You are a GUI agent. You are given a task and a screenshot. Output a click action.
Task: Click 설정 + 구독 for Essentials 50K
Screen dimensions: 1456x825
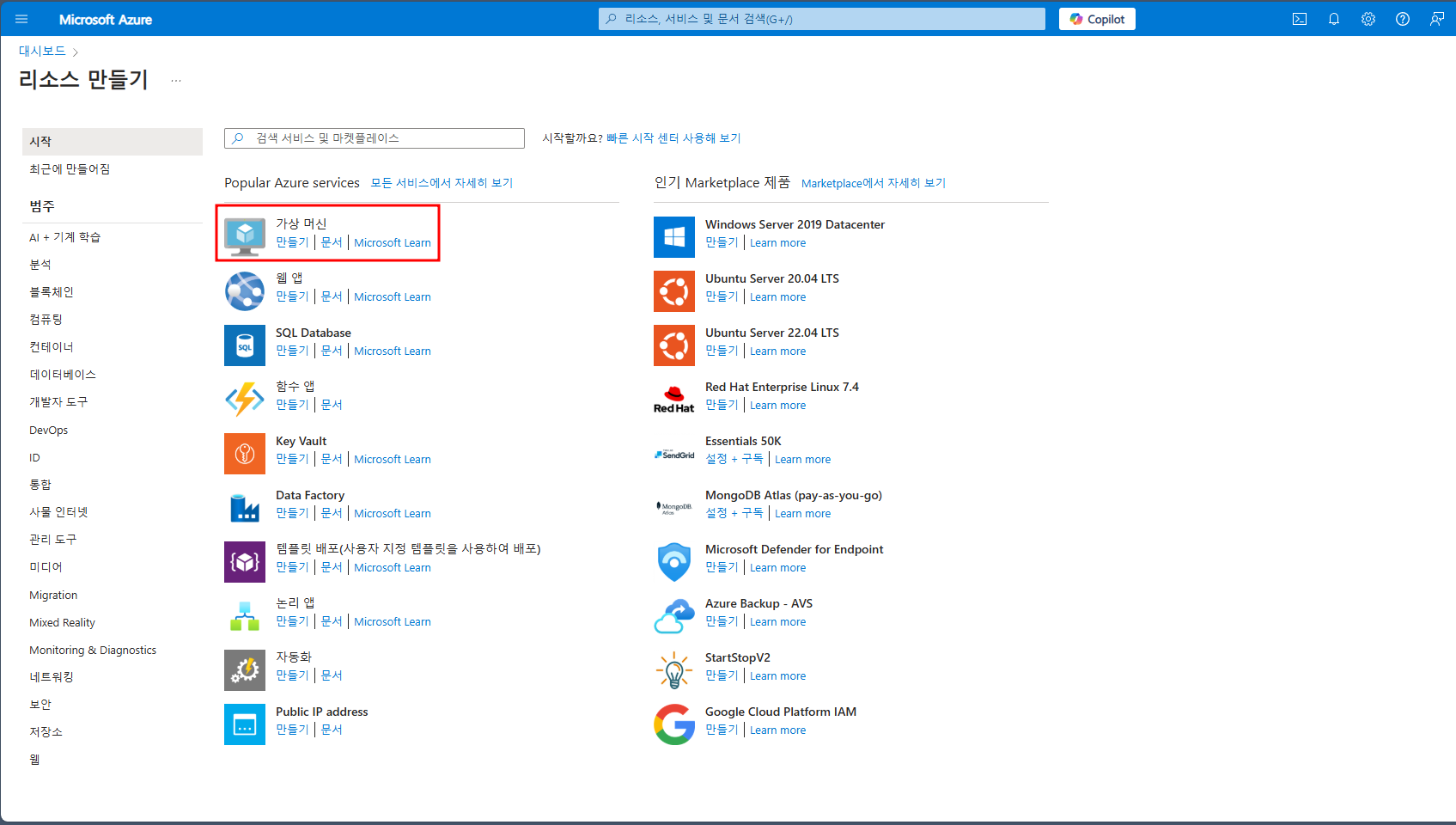tap(734, 459)
